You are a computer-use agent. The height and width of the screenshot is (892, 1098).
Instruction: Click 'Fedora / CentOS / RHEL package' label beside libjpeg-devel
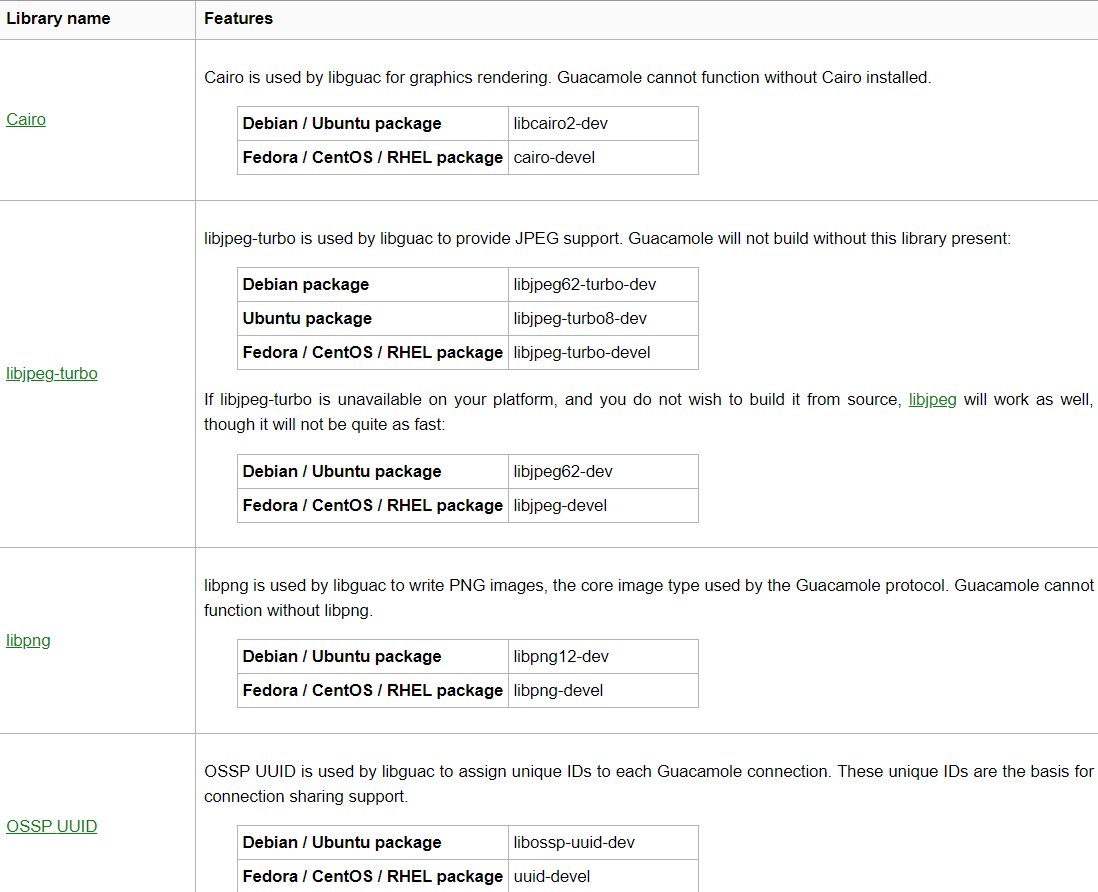[373, 506]
